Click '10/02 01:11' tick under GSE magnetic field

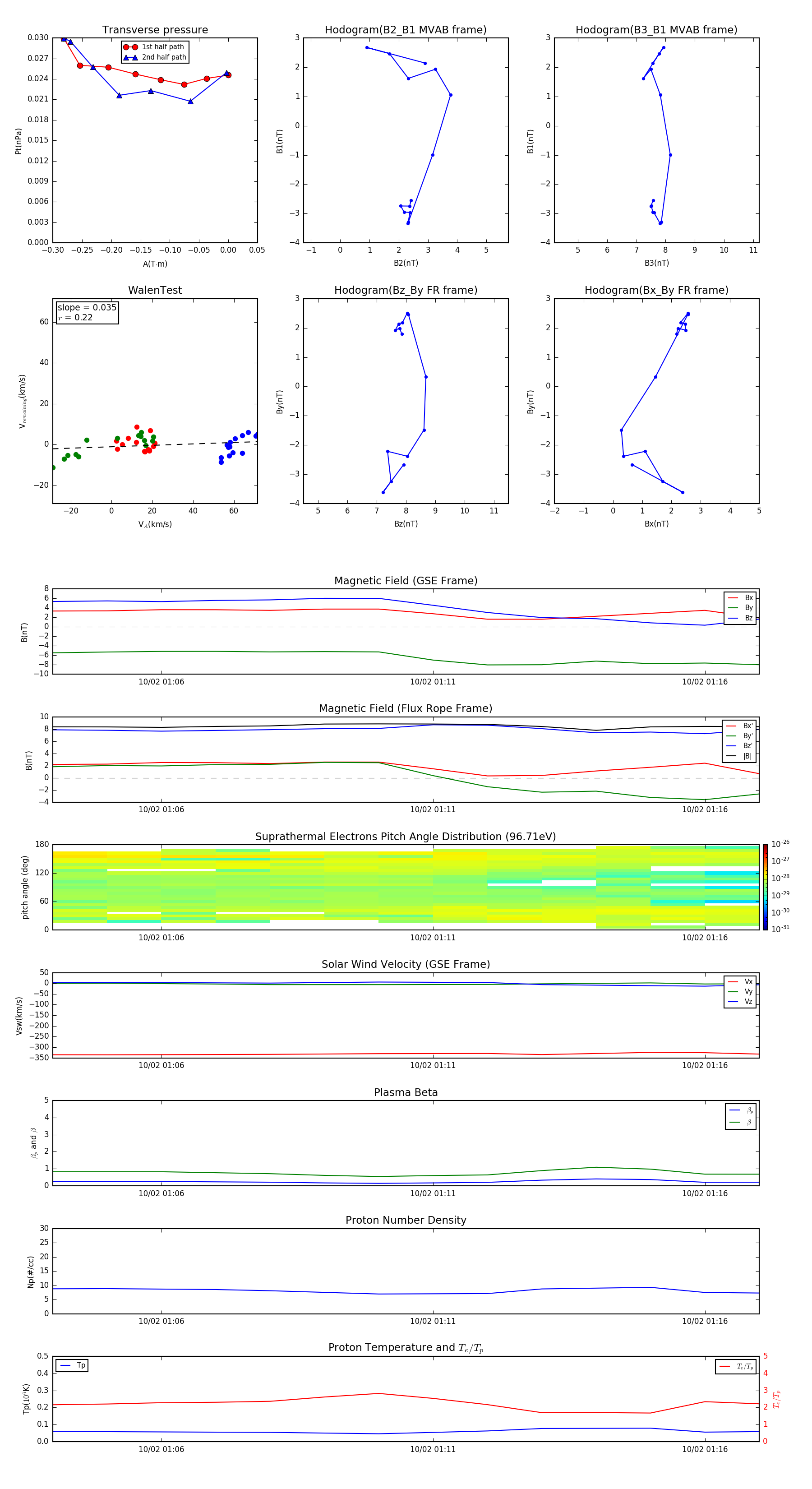(433, 682)
